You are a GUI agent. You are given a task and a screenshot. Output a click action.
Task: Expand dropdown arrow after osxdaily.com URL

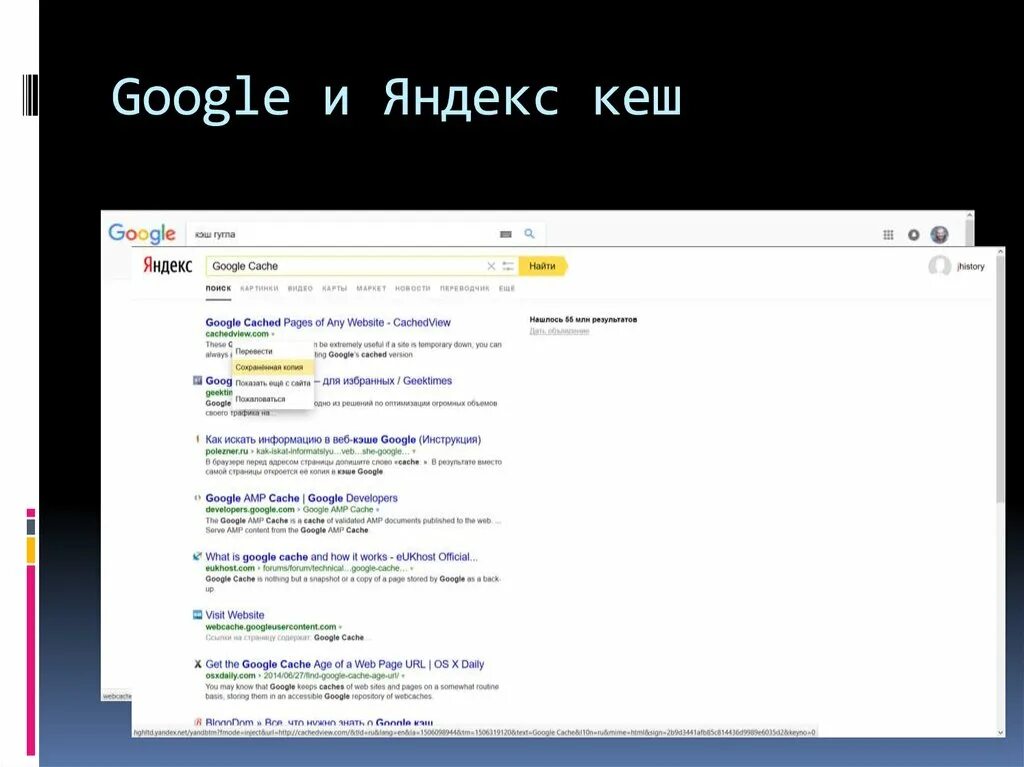click(x=403, y=676)
